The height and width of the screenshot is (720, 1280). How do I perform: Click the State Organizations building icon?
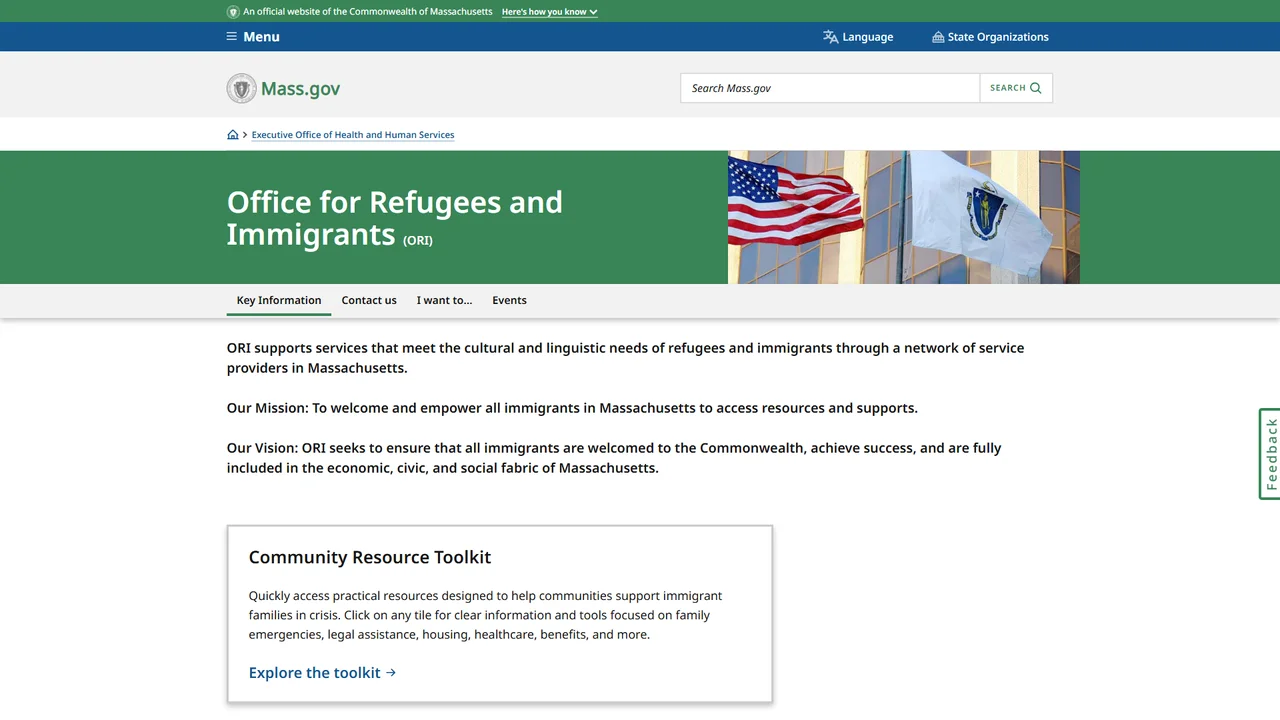pos(938,37)
